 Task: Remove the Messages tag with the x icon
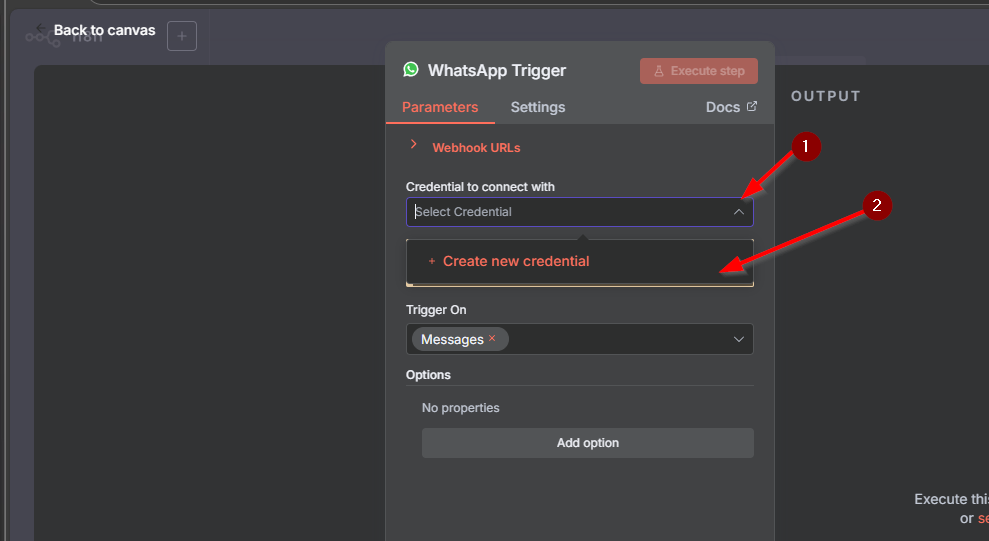click(492, 339)
